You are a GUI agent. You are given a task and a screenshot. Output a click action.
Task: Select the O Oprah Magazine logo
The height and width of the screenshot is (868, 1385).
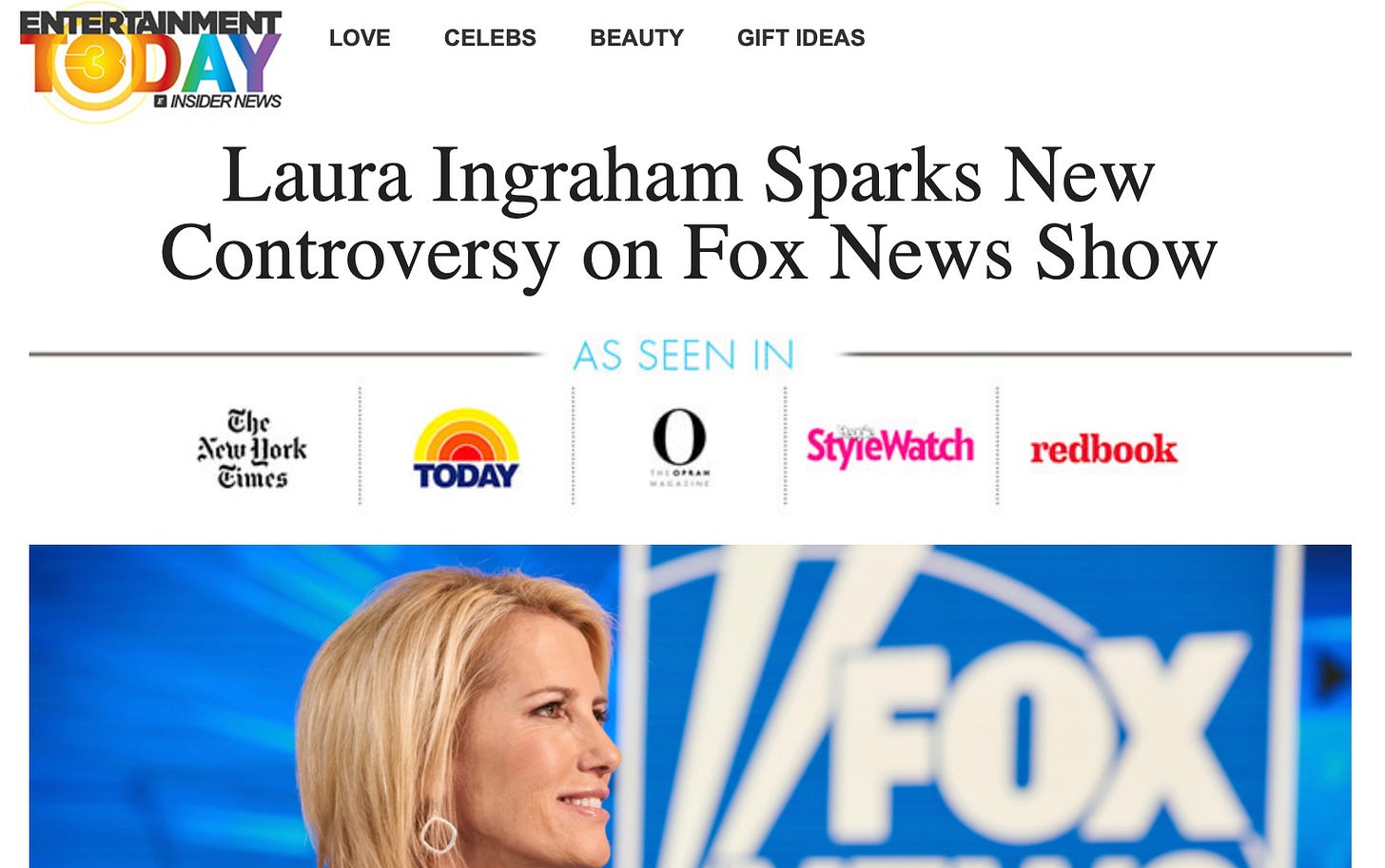[x=679, y=447]
